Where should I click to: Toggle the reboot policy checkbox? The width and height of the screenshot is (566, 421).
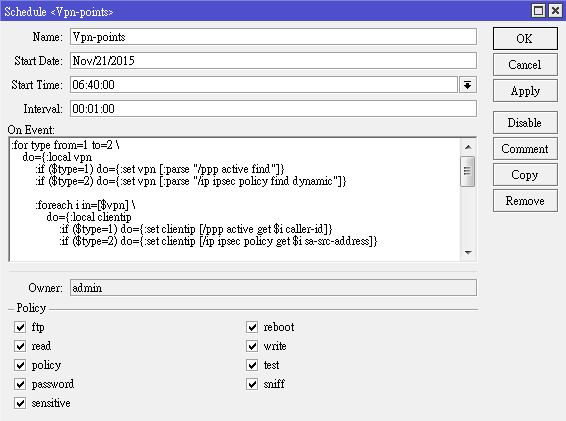[x=252, y=327]
